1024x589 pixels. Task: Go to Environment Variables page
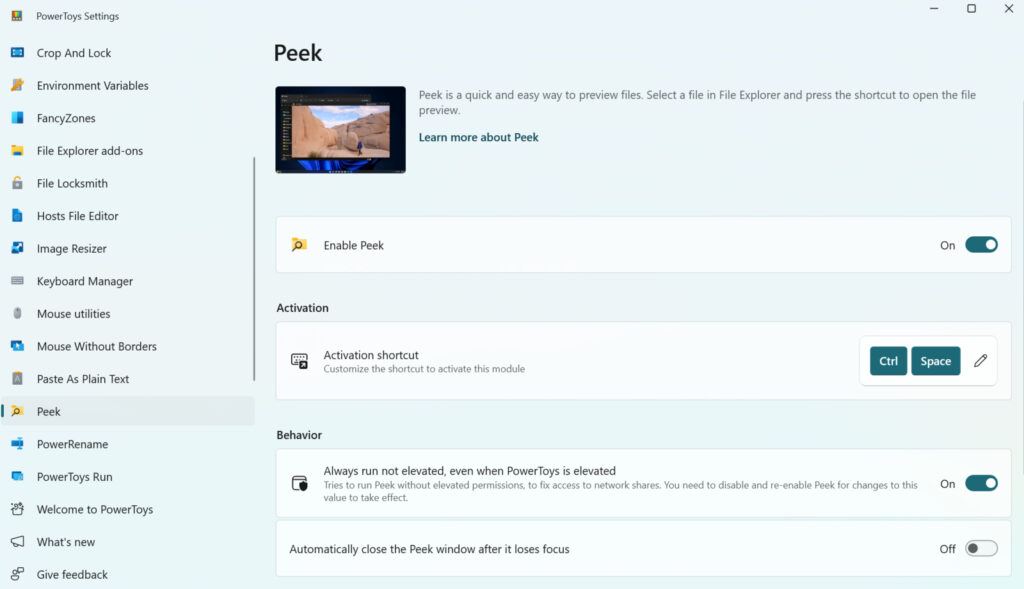92,86
